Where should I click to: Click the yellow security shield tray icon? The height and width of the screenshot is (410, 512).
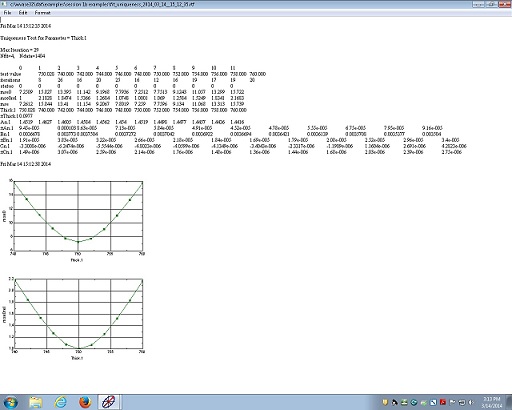[x=385, y=402]
